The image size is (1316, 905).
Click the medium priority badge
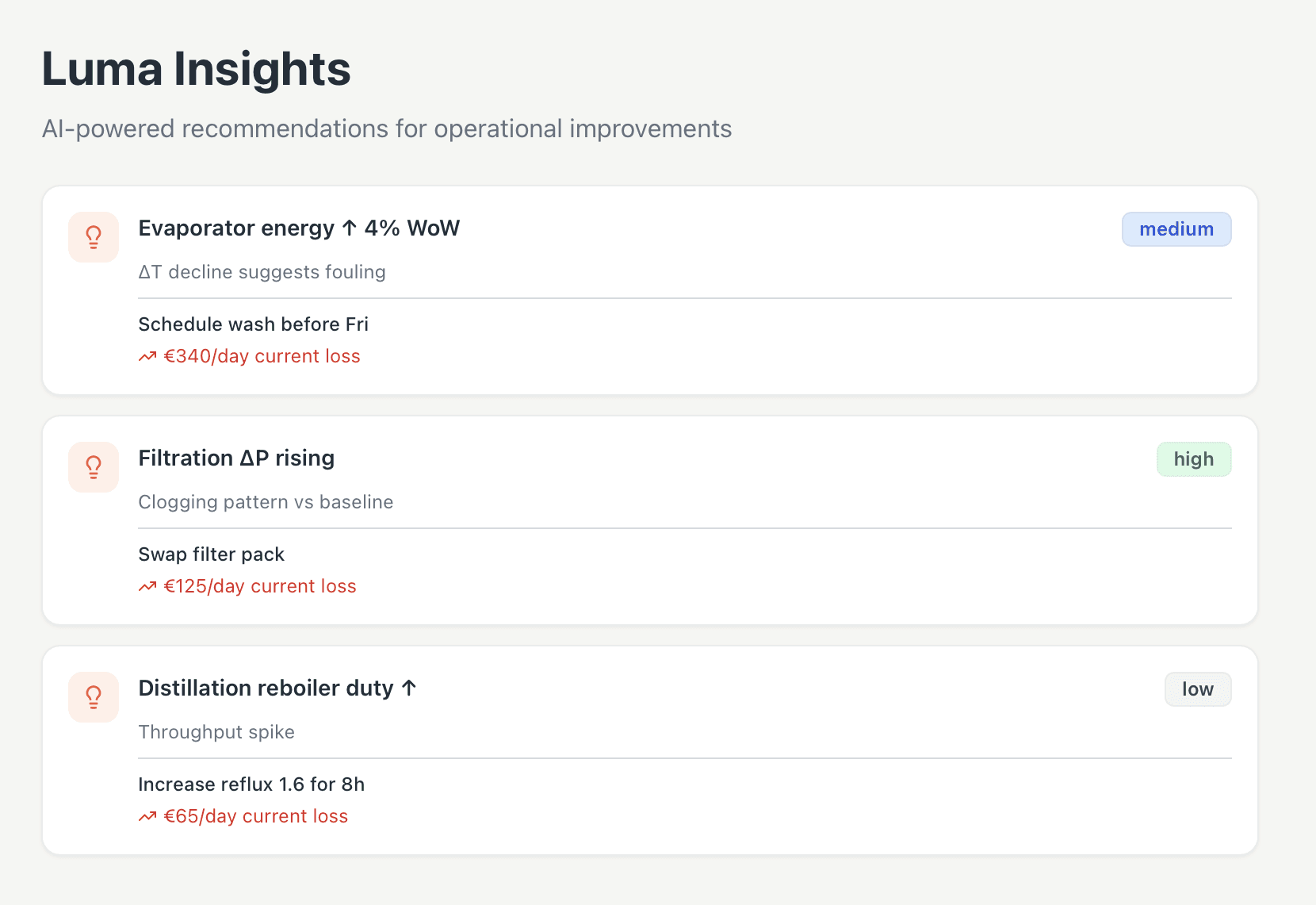(x=1176, y=229)
